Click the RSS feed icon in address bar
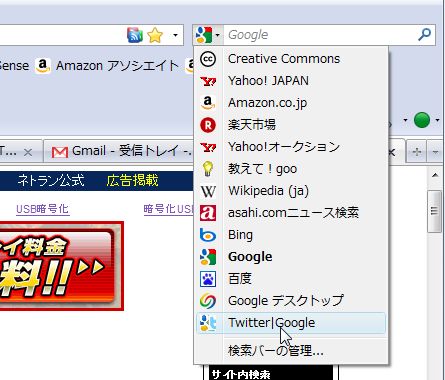The image size is (445, 380). (x=135, y=35)
